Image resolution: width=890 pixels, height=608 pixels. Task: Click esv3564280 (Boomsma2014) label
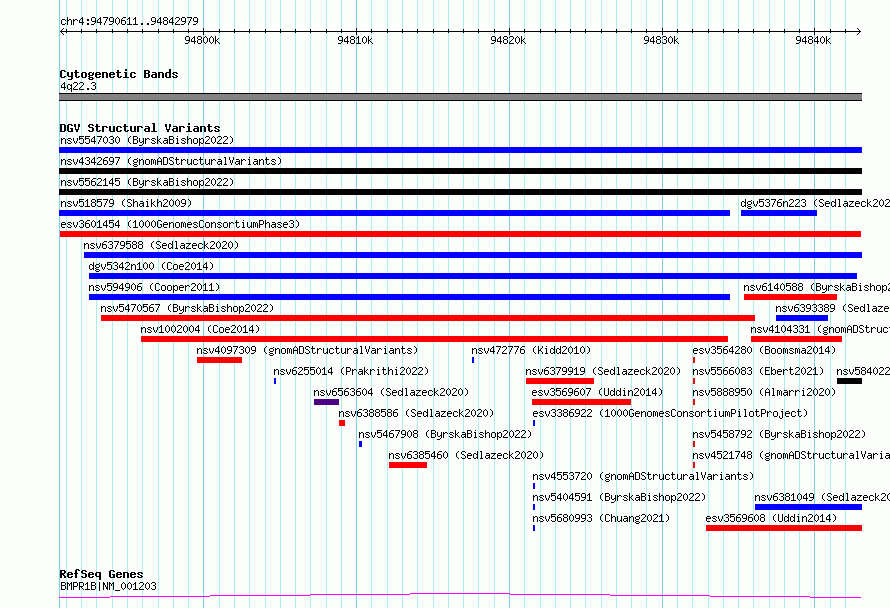(x=764, y=350)
